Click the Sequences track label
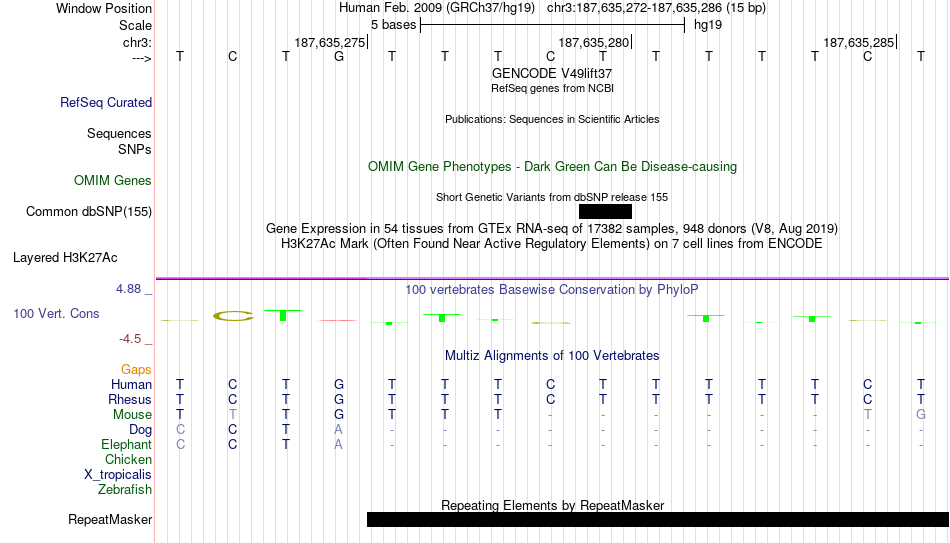The height and width of the screenshot is (543, 950). click(119, 133)
